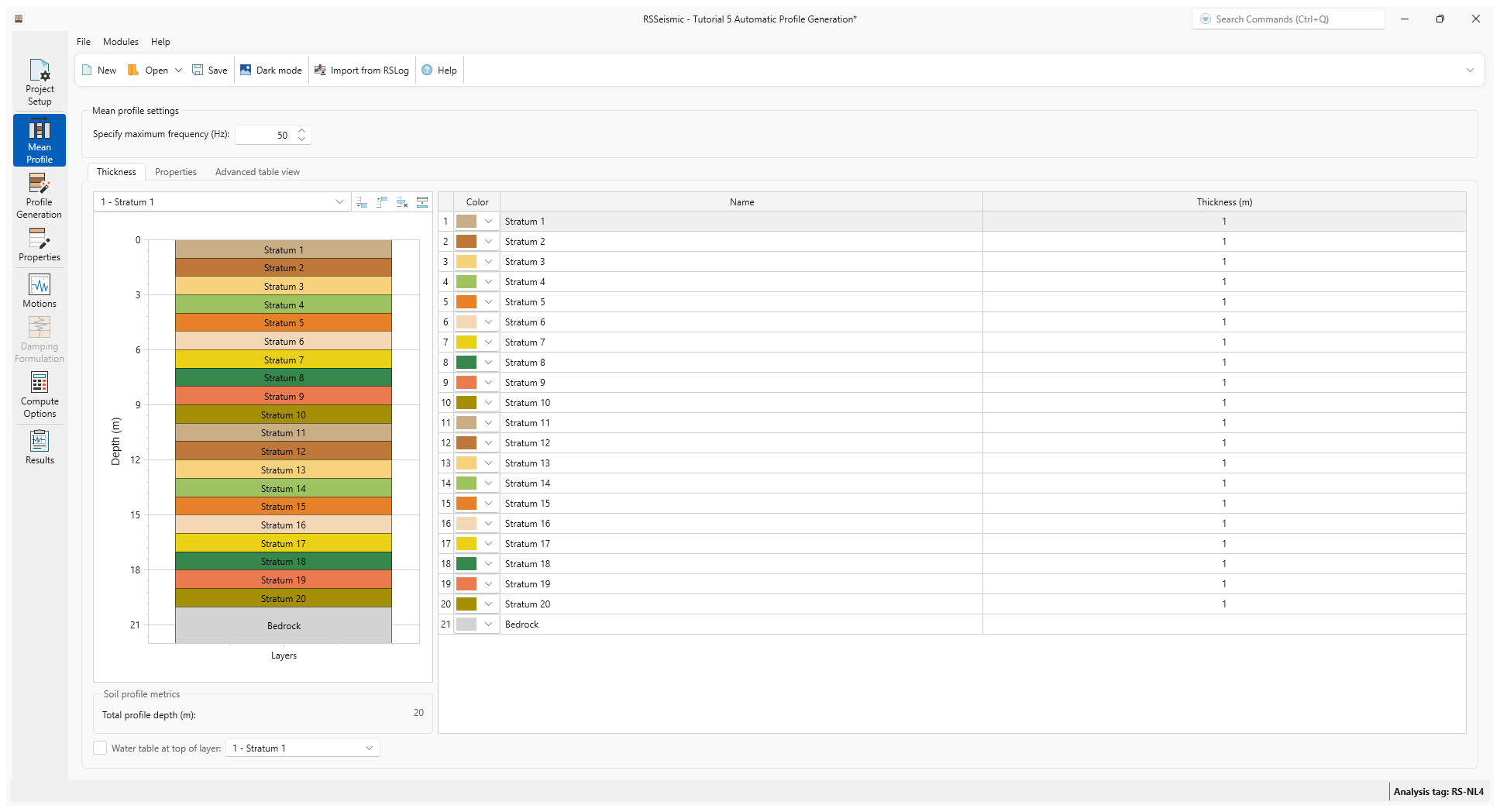Open color dropdown for Stratum 4
This screenshot has height=812, width=1500.
tap(488, 282)
